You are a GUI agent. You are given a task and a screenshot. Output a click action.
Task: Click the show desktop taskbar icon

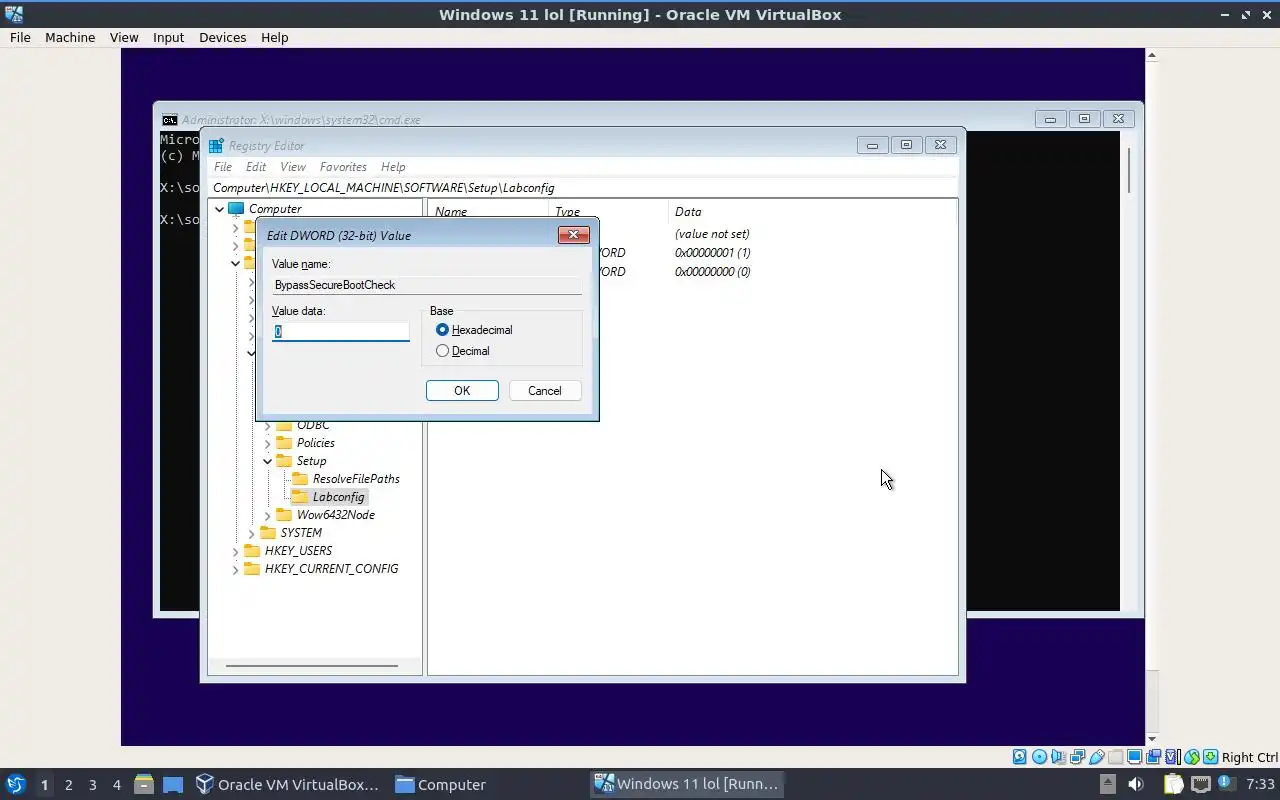pos(173,785)
